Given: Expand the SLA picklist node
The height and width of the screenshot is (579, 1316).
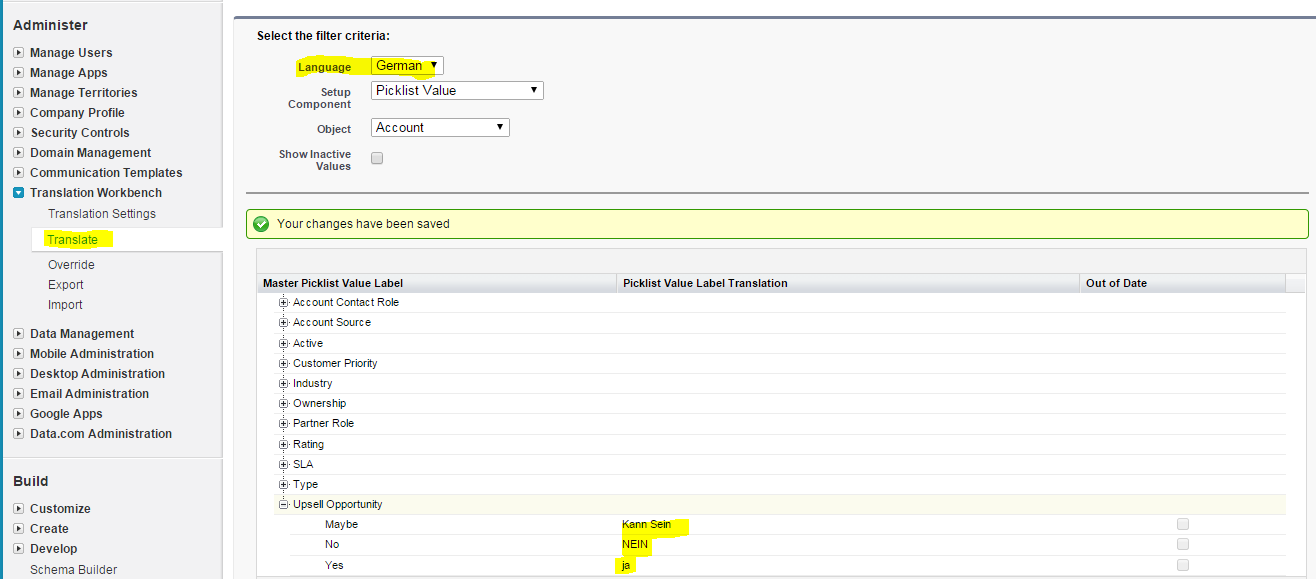Looking at the screenshot, I should point(284,465).
